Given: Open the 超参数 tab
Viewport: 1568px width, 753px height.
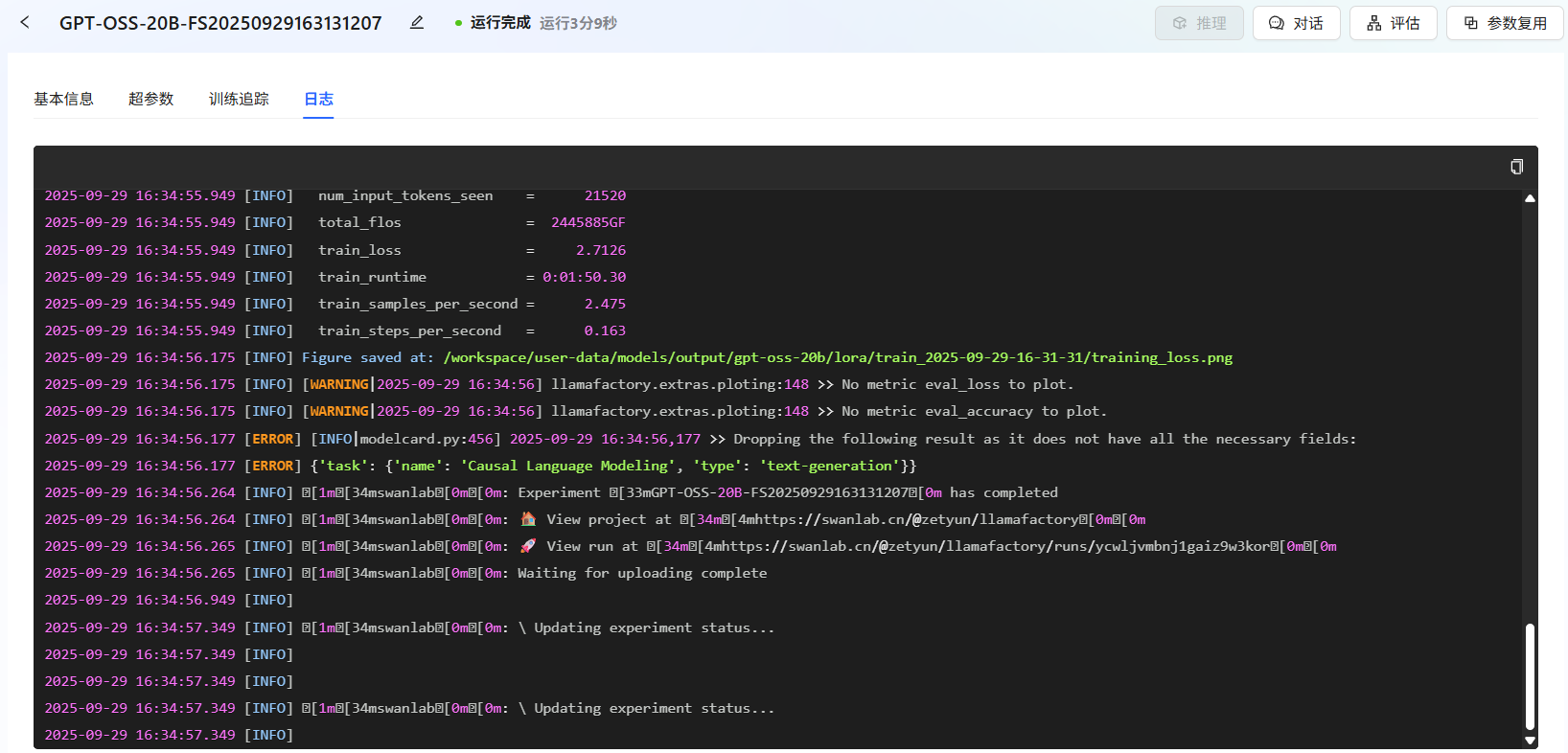Looking at the screenshot, I should [x=150, y=99].
